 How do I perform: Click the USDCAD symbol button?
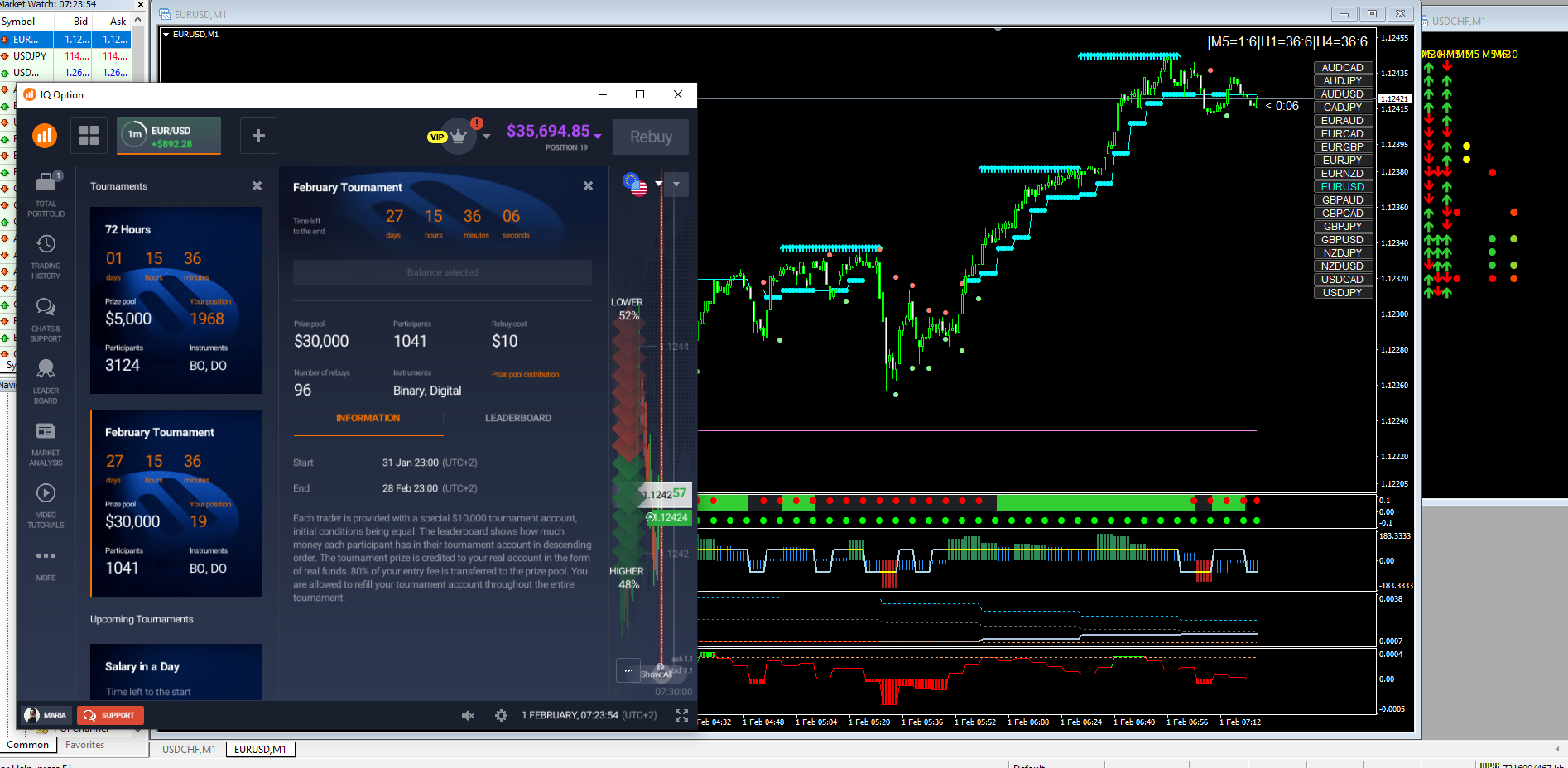pos(1342,280)
